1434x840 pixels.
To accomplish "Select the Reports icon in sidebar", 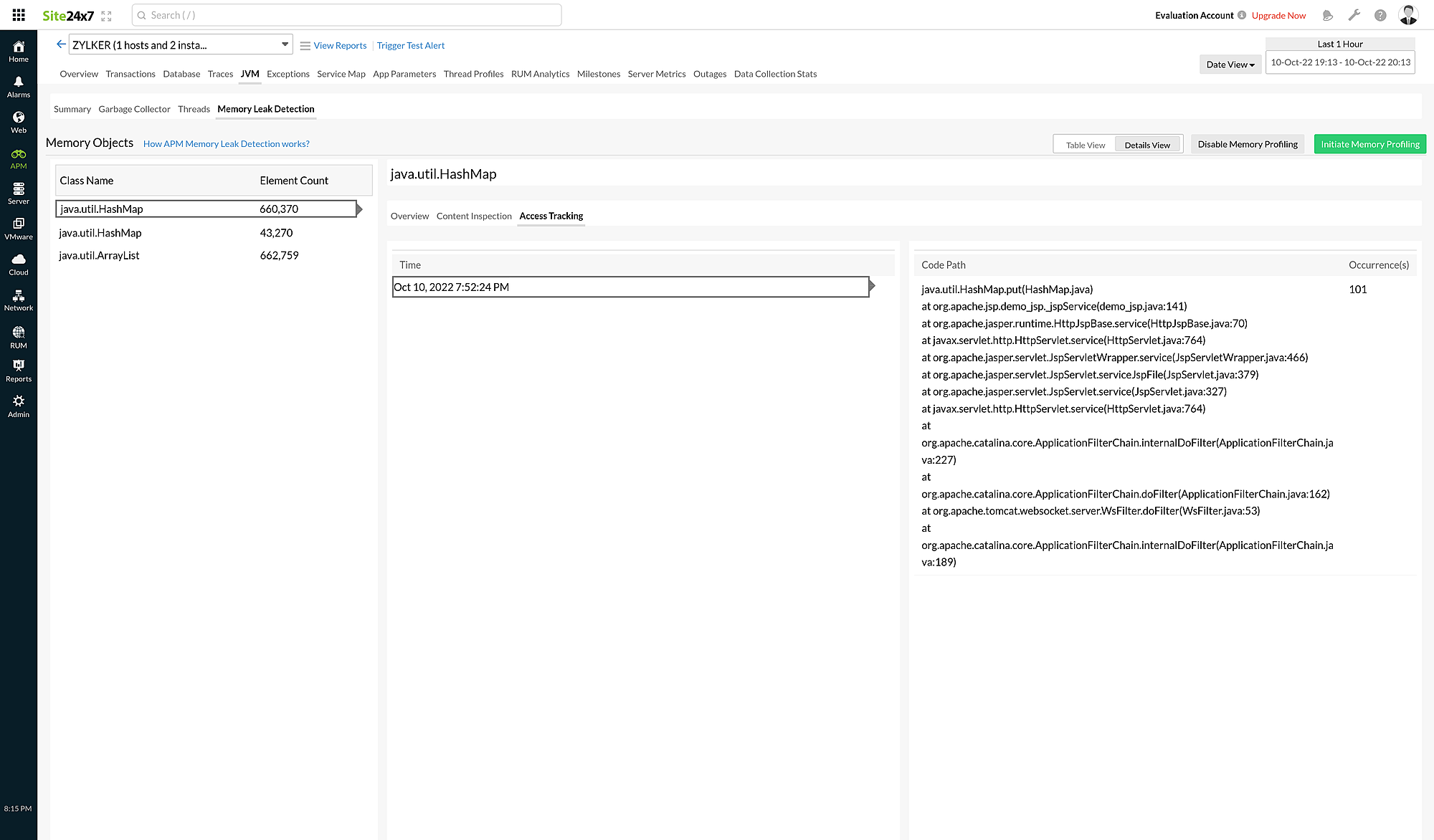I will coord(18,371).
